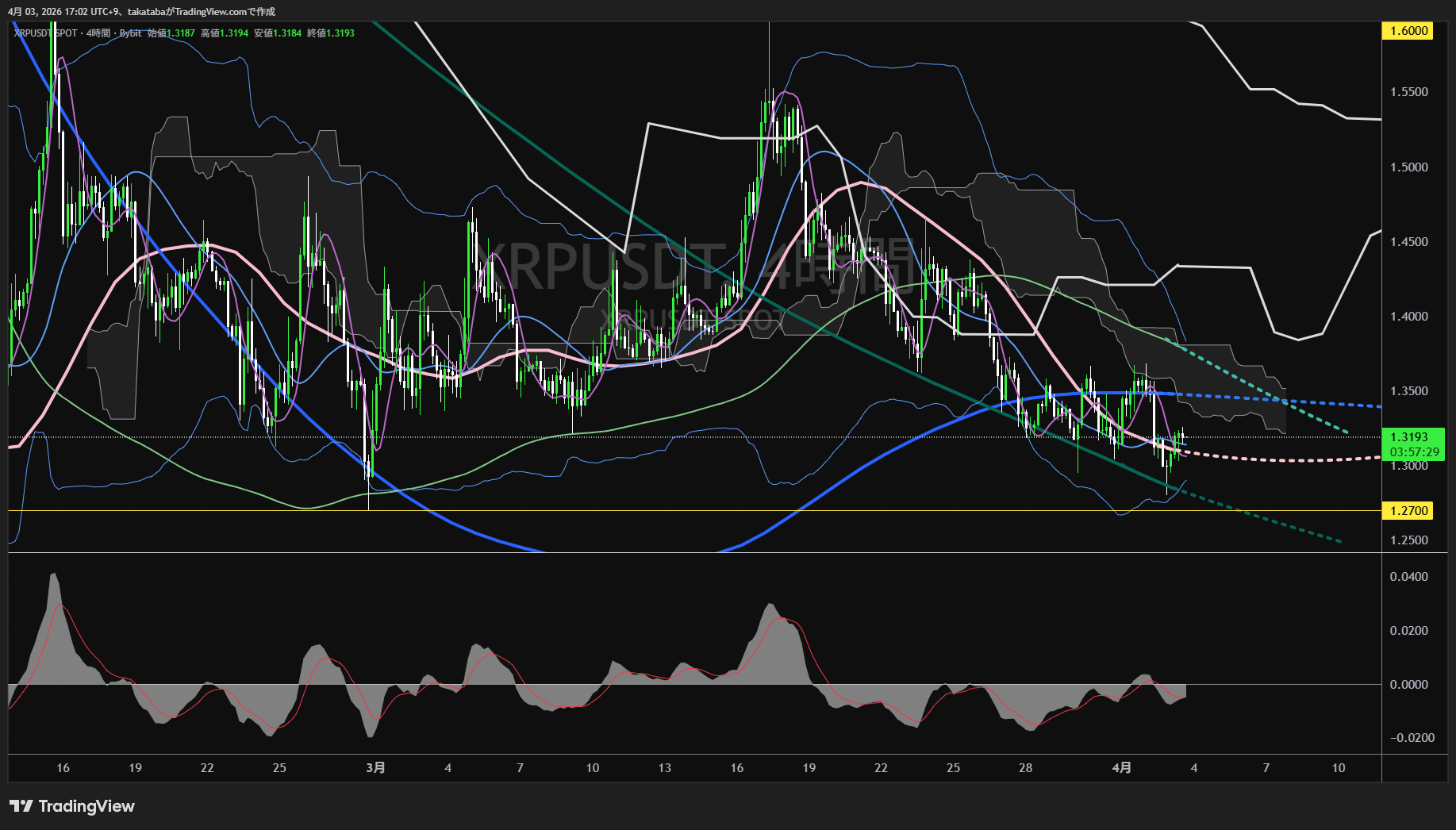Click the 1.4000 price axis label

point(1408,317)
